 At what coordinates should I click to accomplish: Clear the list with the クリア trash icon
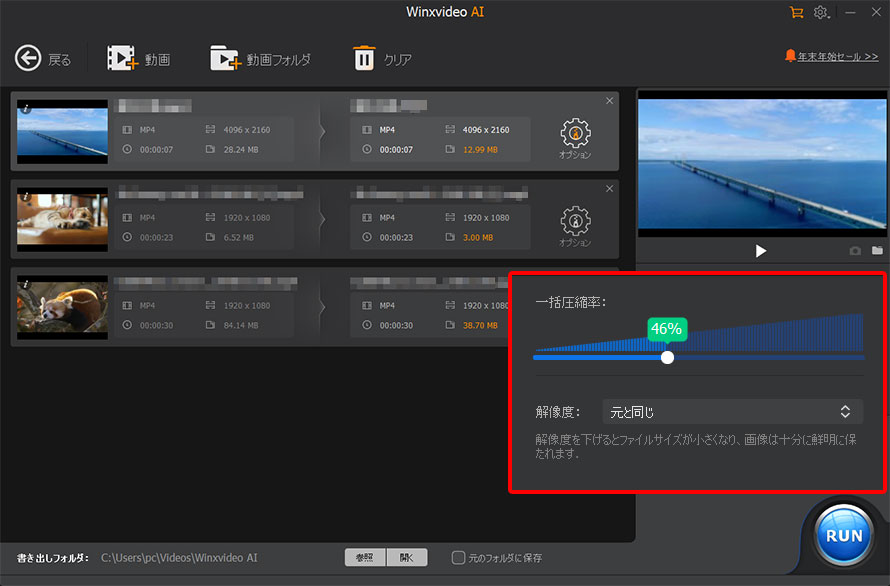click(x=364, y=59)
